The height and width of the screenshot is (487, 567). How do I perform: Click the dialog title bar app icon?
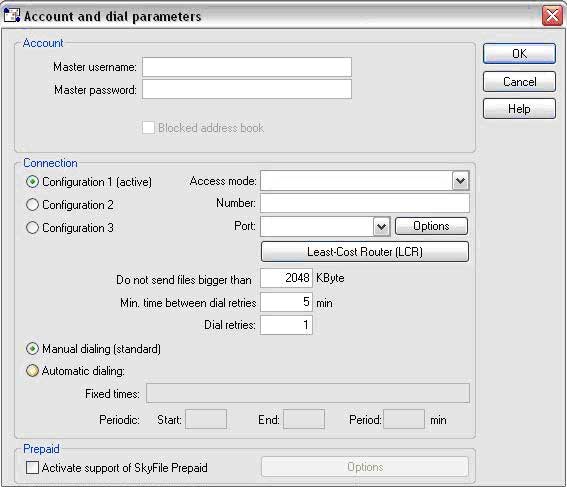pyautogui.click(x=12, y=15)
